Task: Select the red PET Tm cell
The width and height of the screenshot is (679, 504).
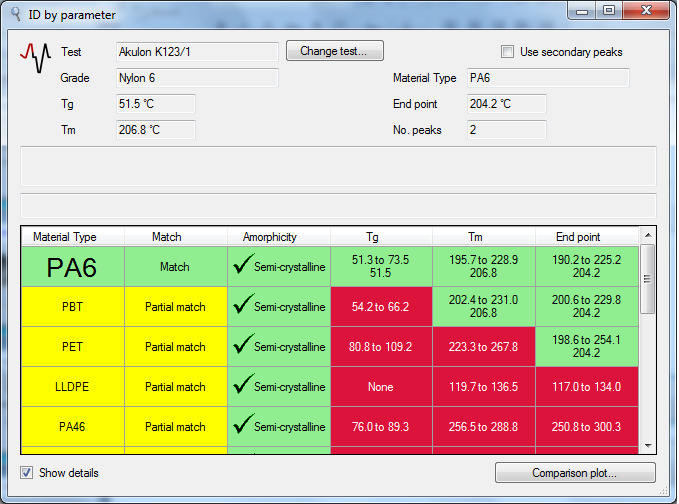Action: [483, 347]
